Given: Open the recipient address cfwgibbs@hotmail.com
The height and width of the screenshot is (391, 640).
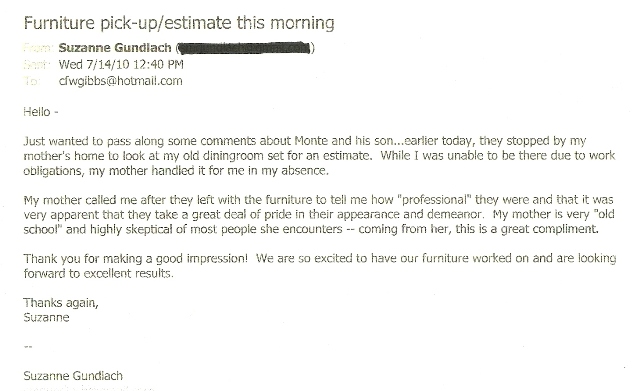Looking at the screenshot, I should pyautogui.click(x=120, y=81).
